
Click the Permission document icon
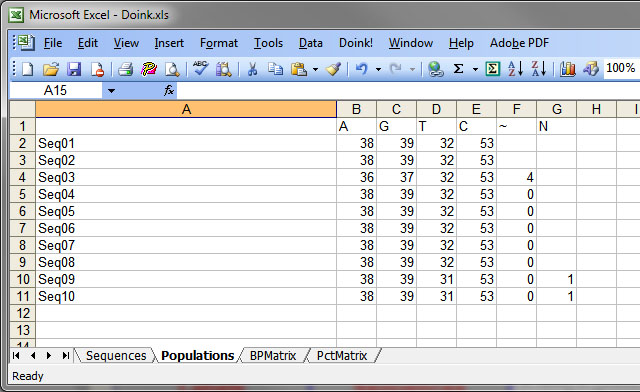(98, 69)
